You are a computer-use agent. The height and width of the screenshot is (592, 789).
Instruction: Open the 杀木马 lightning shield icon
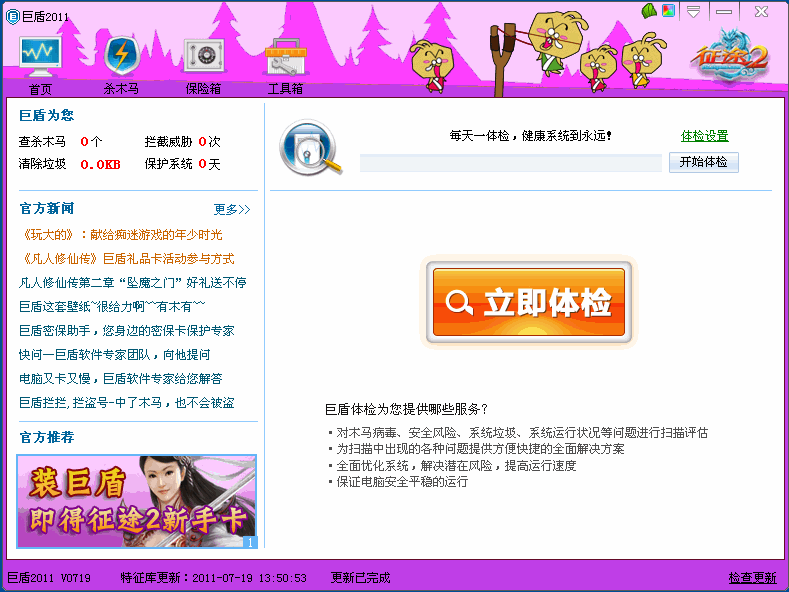(121, 56)
